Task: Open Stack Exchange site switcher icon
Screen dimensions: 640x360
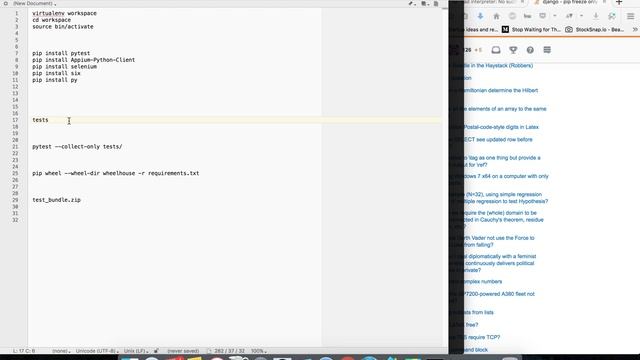Action: 547,50
